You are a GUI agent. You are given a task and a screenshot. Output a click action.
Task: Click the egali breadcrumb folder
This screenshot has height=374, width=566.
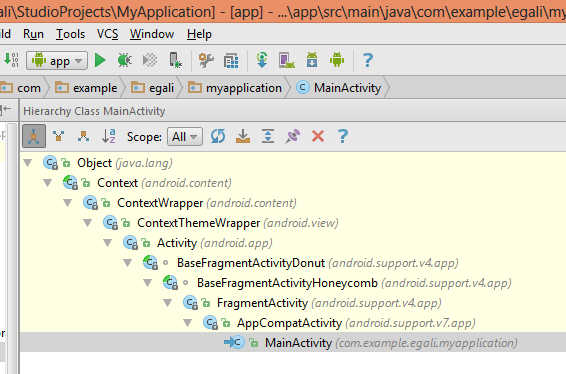[x=152, y=88]
